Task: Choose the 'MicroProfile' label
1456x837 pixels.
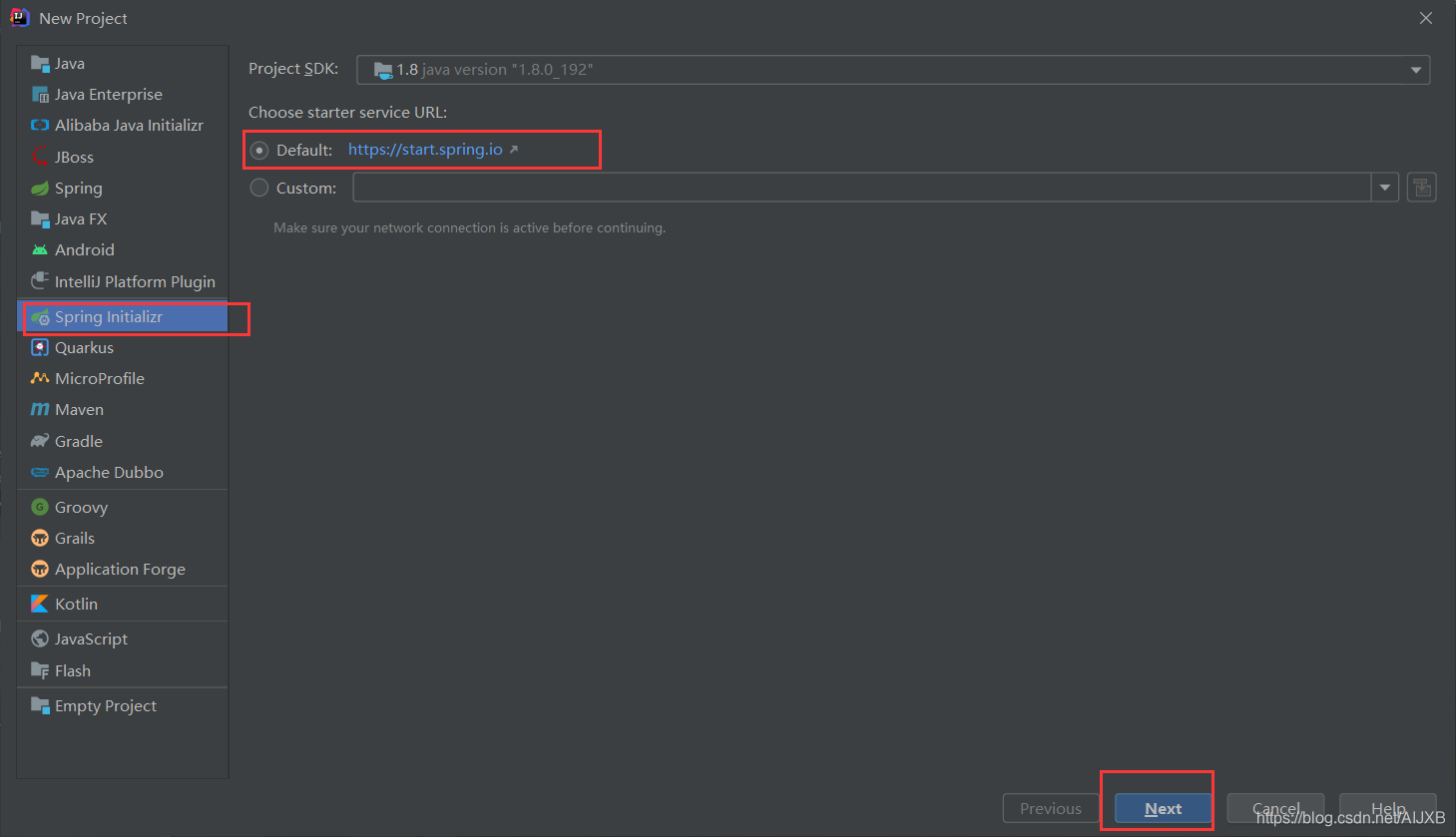Action: coord(100,379)
